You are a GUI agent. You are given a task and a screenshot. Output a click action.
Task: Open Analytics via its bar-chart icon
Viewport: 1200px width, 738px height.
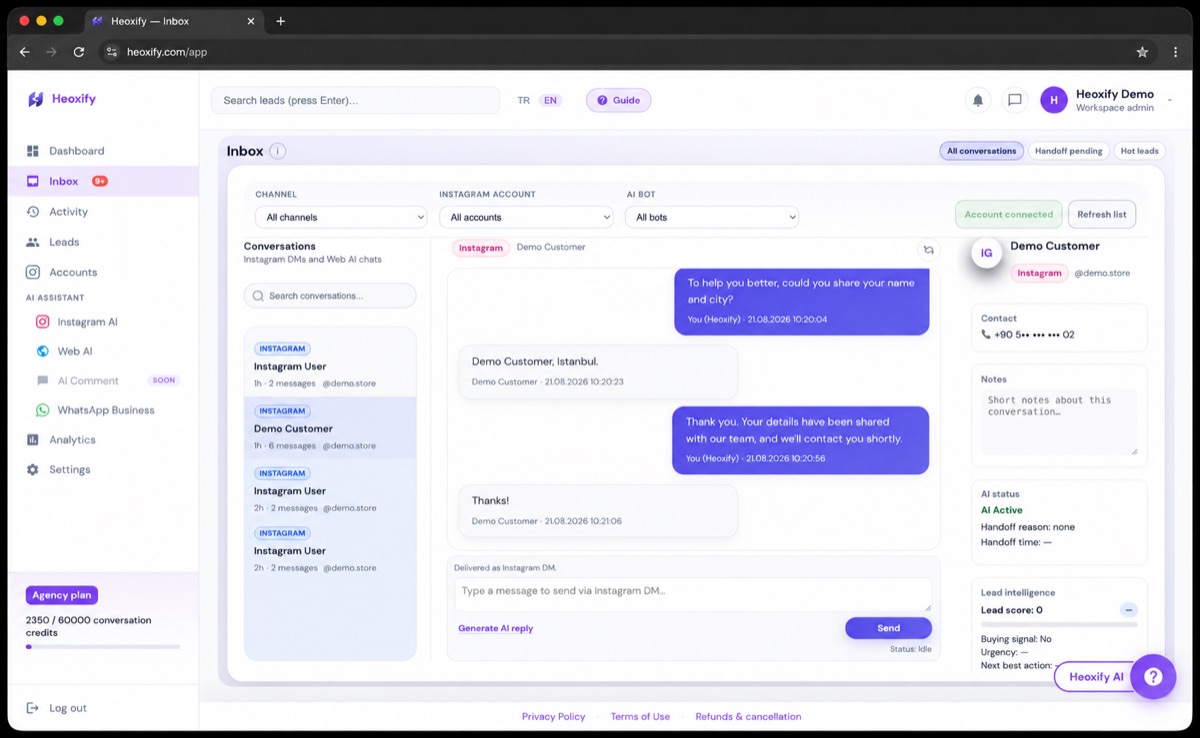pyautogui.click(x=33, y=440)
